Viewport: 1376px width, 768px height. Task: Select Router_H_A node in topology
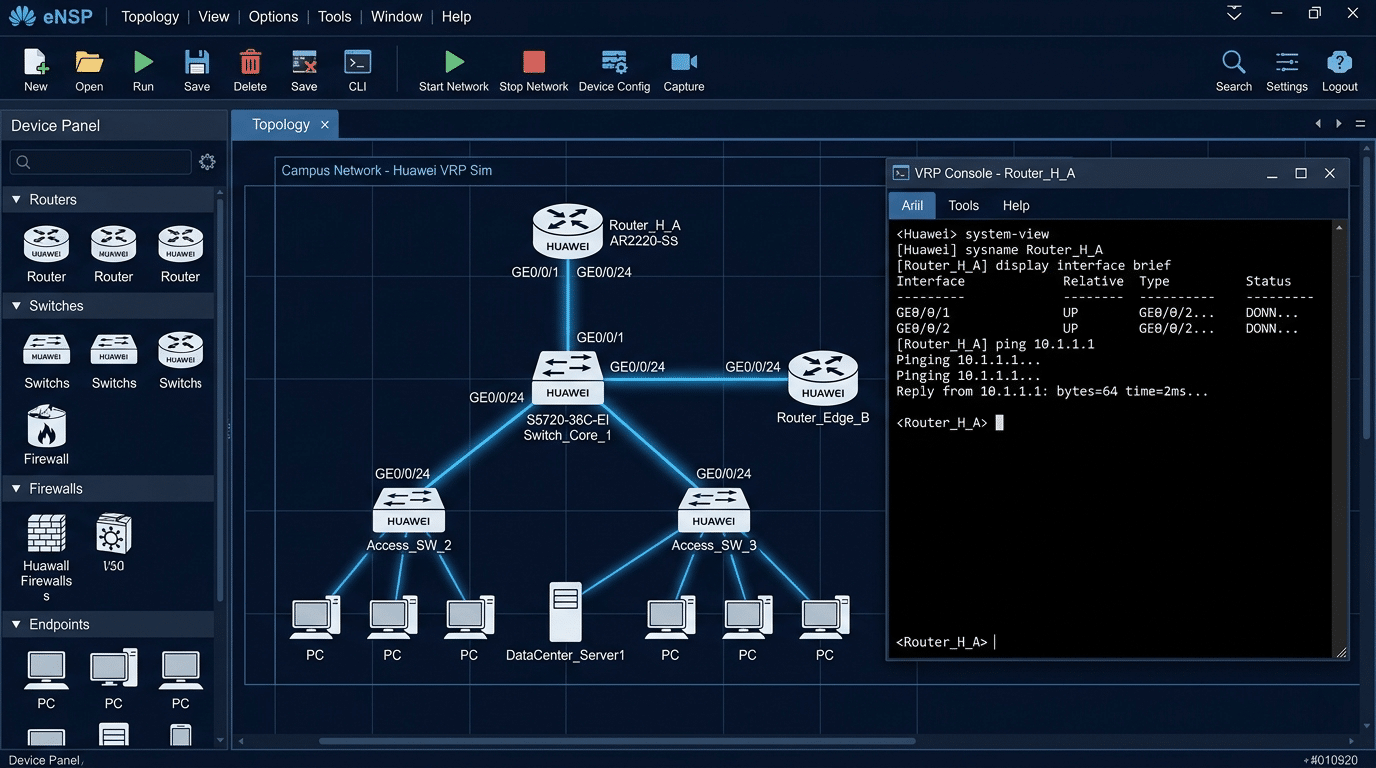click(568, 229)
